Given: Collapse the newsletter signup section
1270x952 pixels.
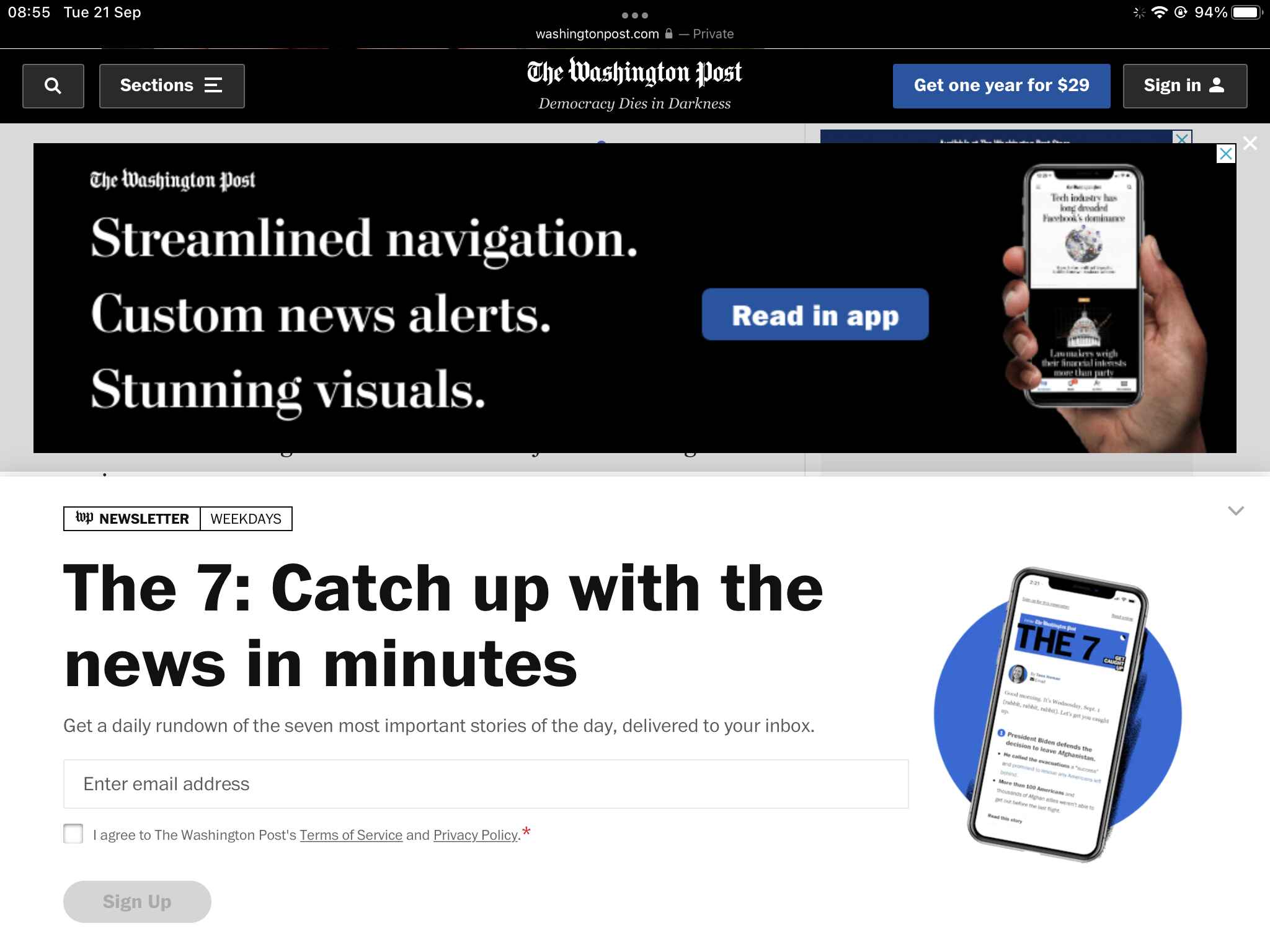Looking at the screenshot, I should [1235, 510].
